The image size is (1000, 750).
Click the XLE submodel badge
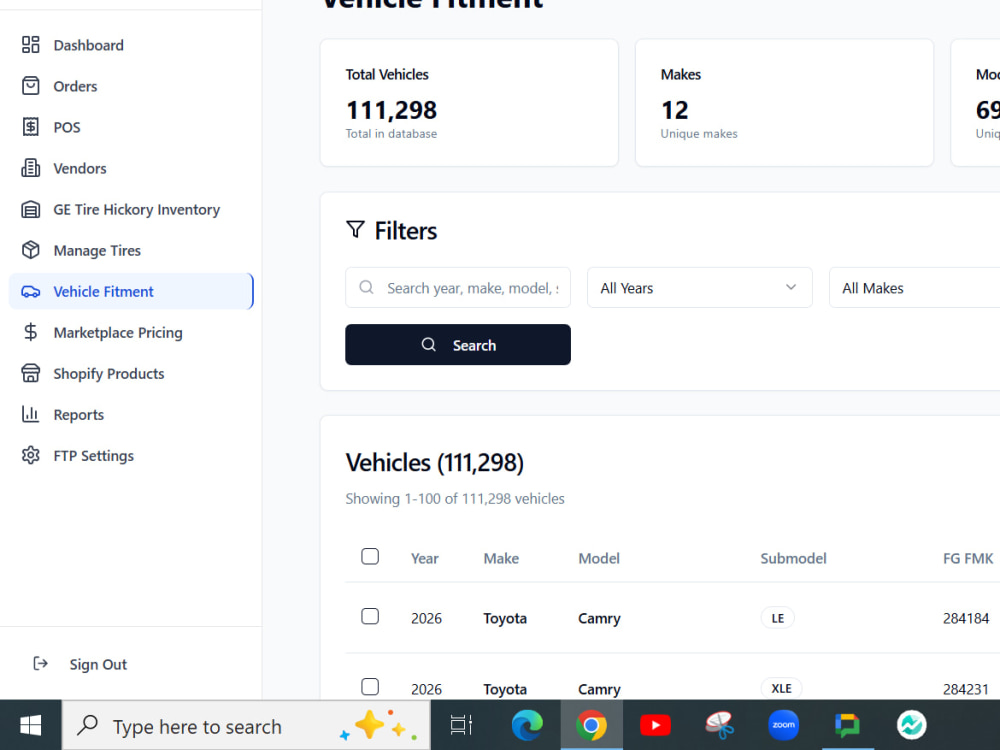(x=781, y=688)
